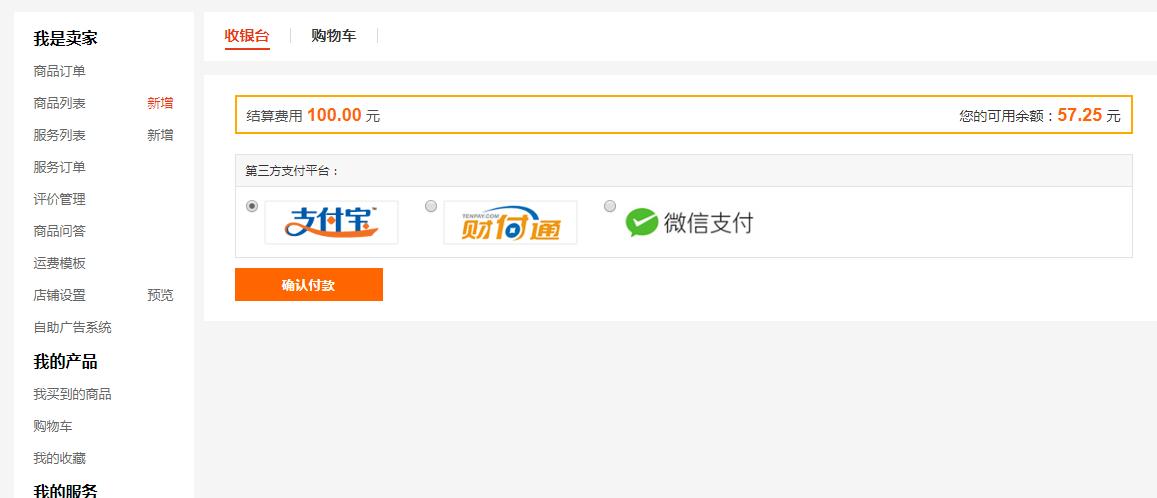Open 我的收藏 in the sidebar
This screenshot has height=498, width=1157.
(x=60, y=458)
